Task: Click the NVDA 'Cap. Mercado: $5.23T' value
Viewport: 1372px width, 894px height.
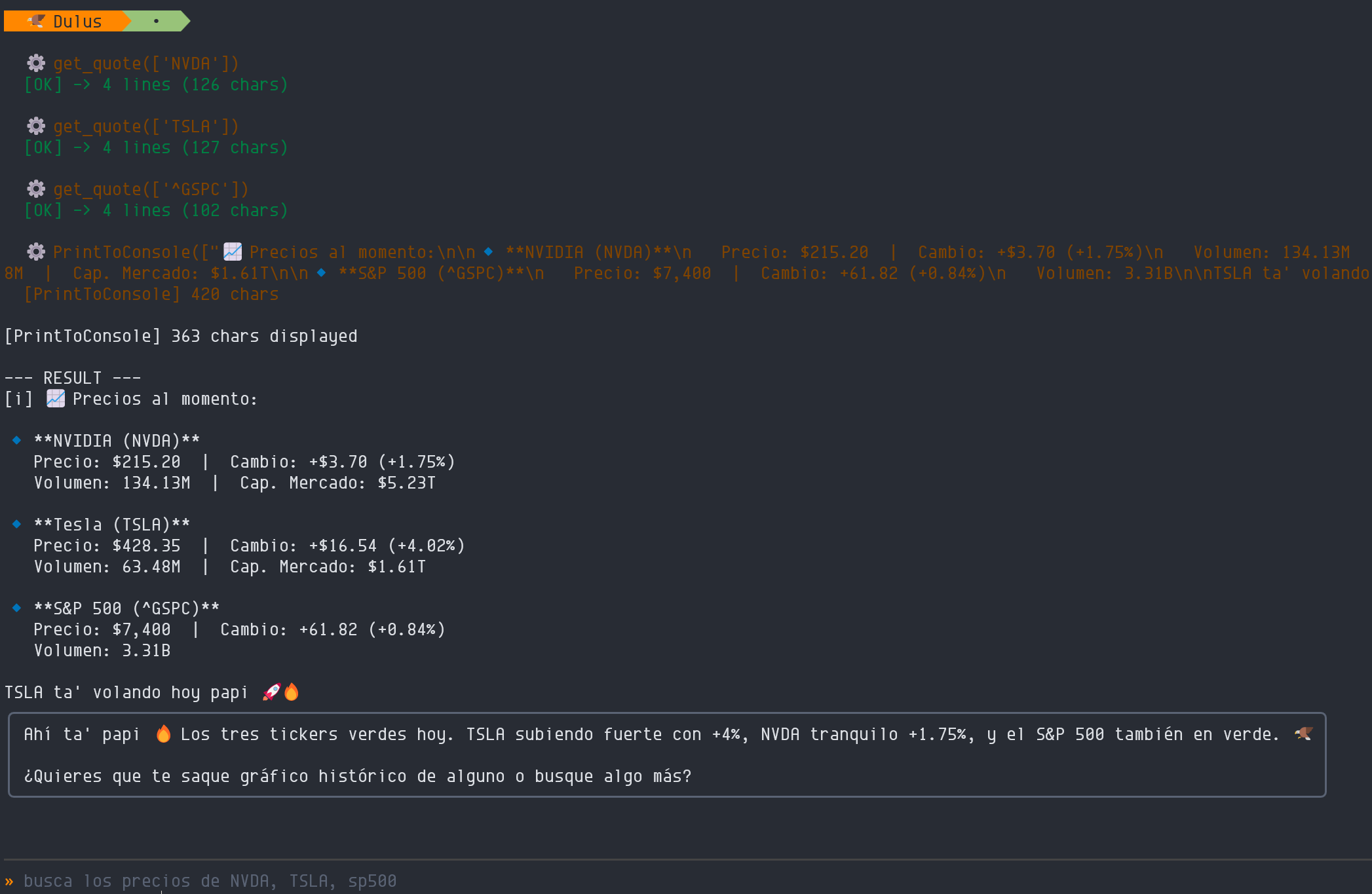Action: (338, 483)
